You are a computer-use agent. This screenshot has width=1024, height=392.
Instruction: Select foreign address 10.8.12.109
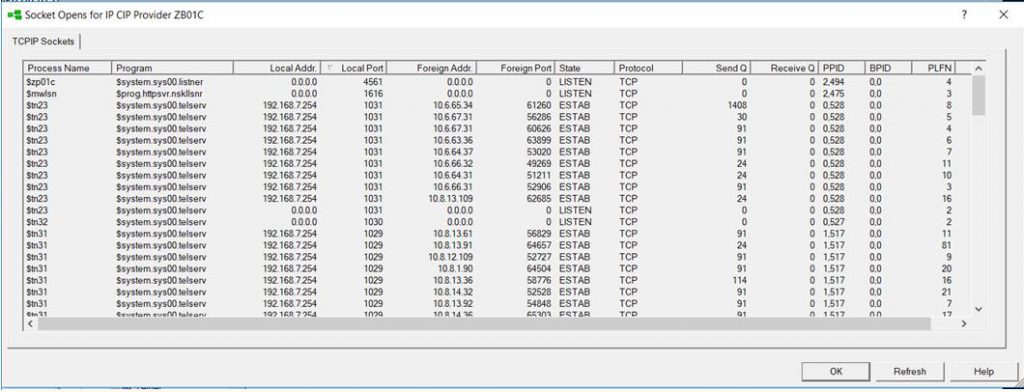[x=451, y=257]
